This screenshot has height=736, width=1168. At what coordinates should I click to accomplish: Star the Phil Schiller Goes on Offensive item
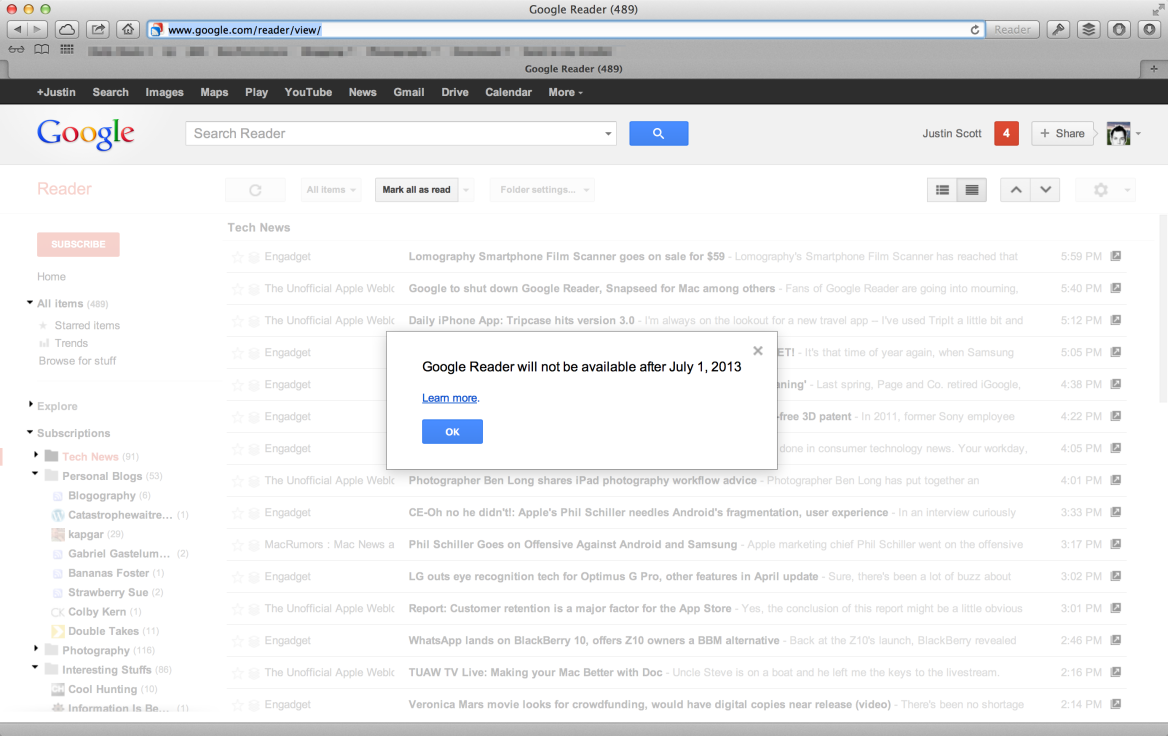click(x=238, y=545)
